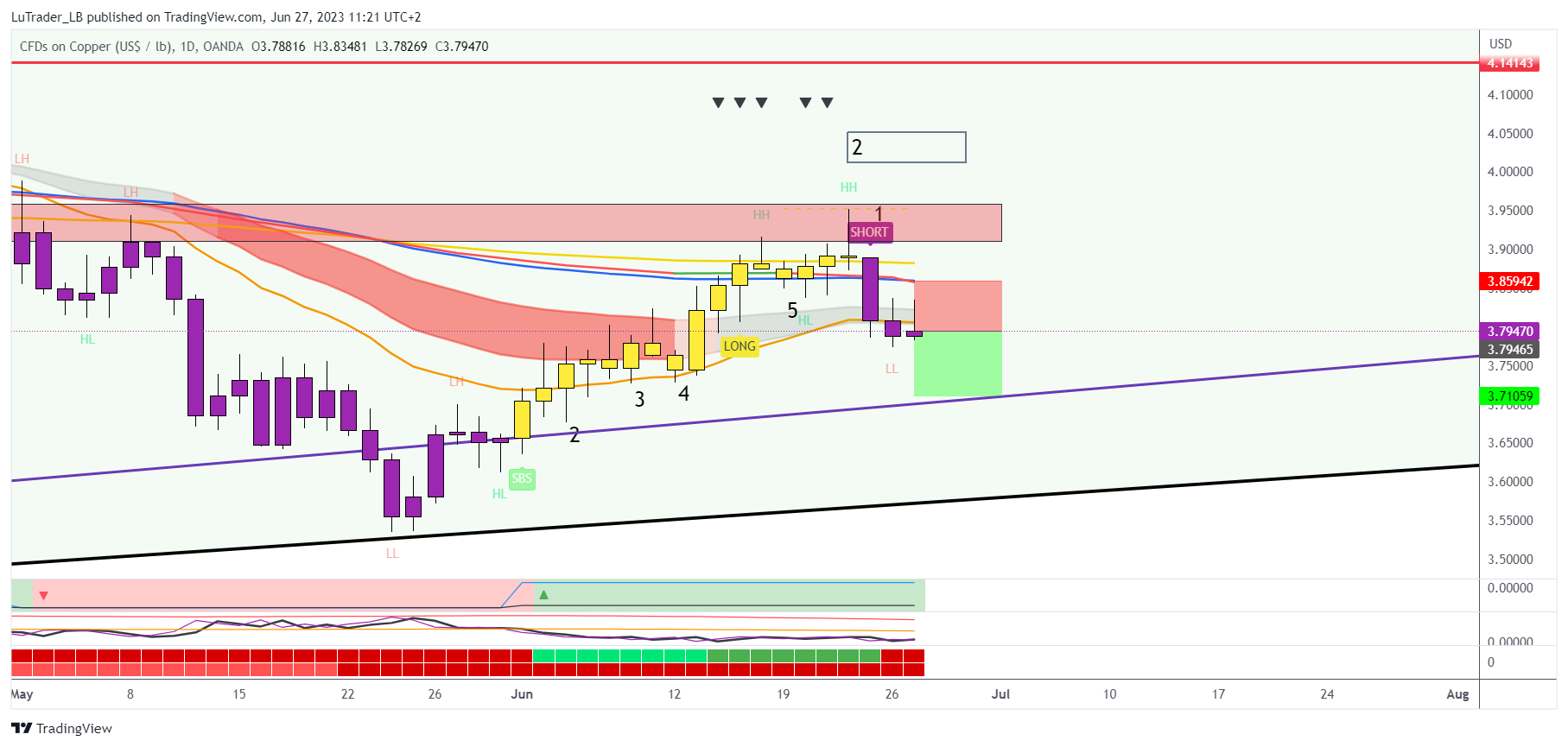Image resolution: width=1568 pixels, height=747 pixels.
Task: Select the yellow LONG position label
Action: (740, 346)
